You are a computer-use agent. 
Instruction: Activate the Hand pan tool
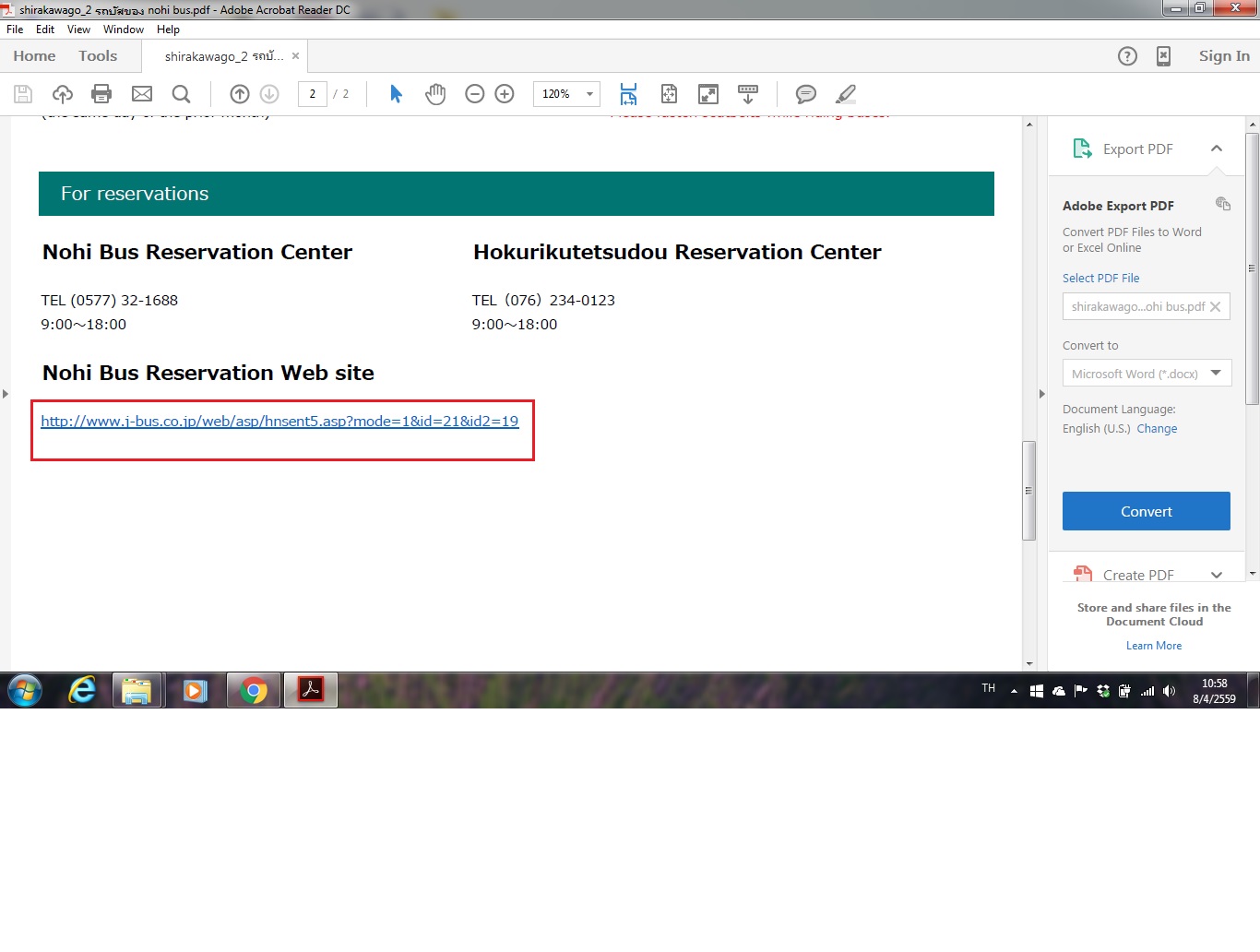435,94
